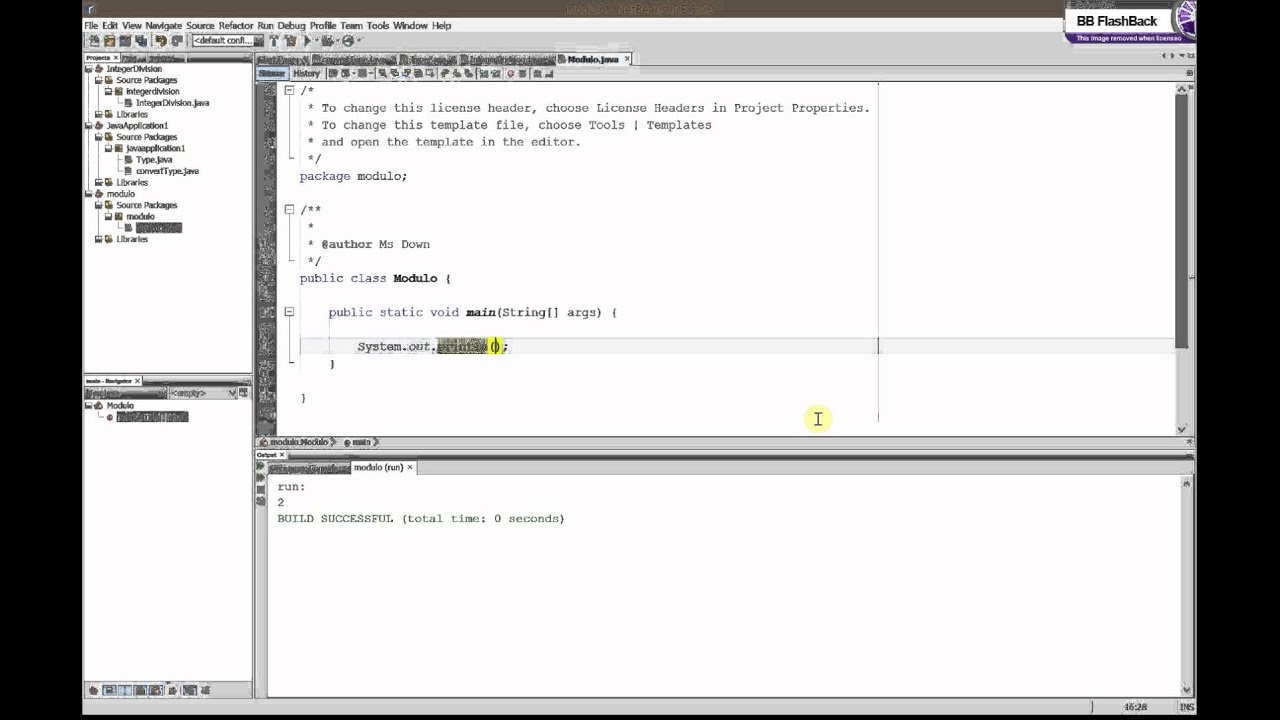Open the Tools menu
Image resolution: width=1280 pixels, height=720 pixels.
(378, 25)
